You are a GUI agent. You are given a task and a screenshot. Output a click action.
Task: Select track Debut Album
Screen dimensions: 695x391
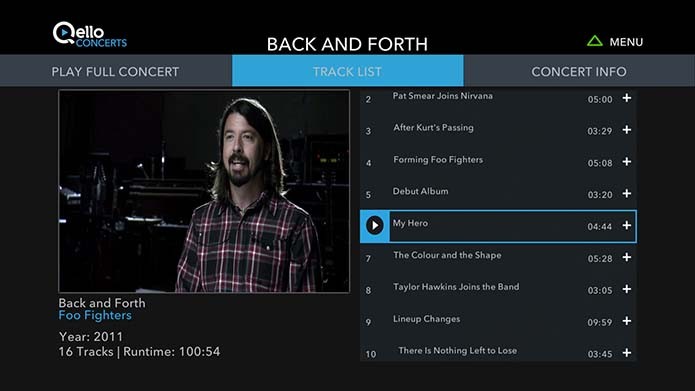(x=498, y=194)
